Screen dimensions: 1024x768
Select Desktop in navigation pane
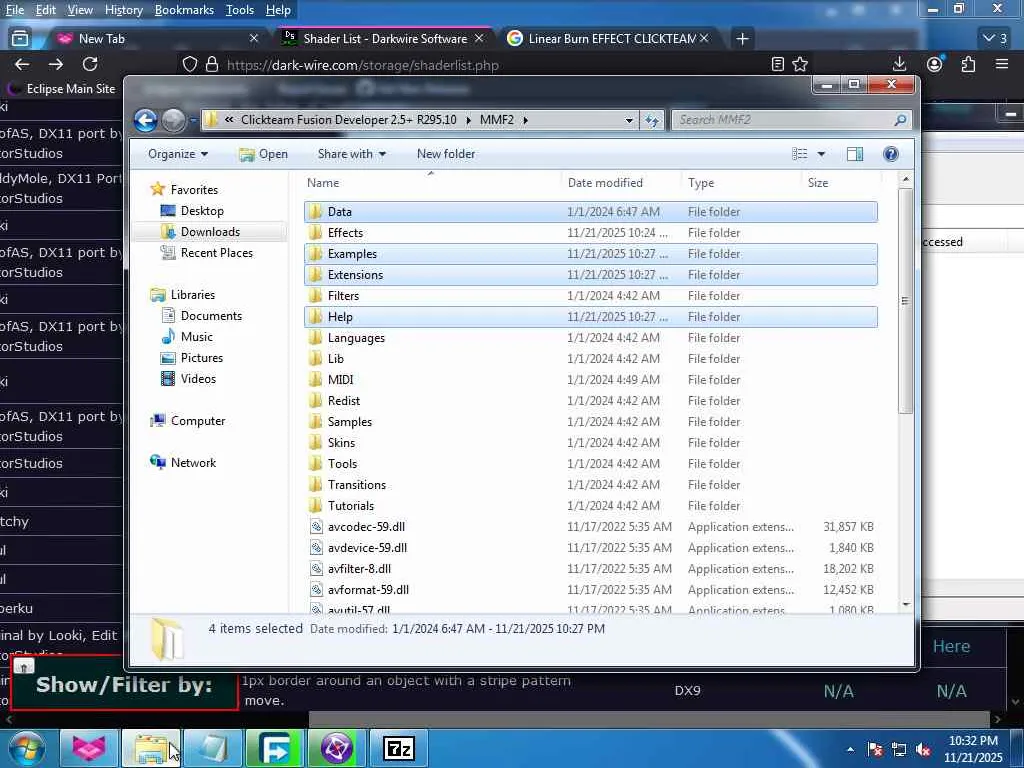pyautogui.click(x=202, y=211)
